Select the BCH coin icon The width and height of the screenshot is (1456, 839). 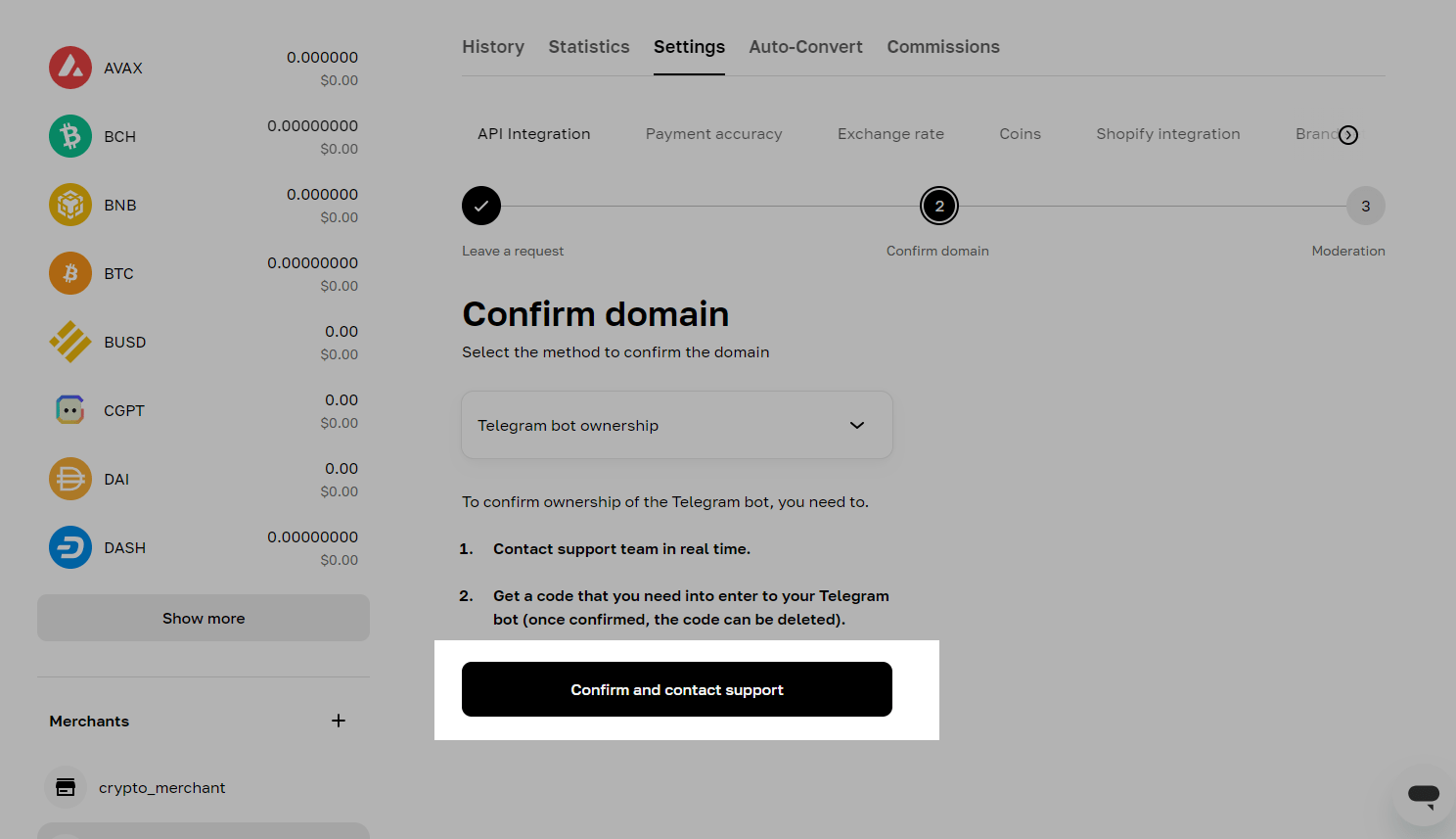tap(70, 136)
